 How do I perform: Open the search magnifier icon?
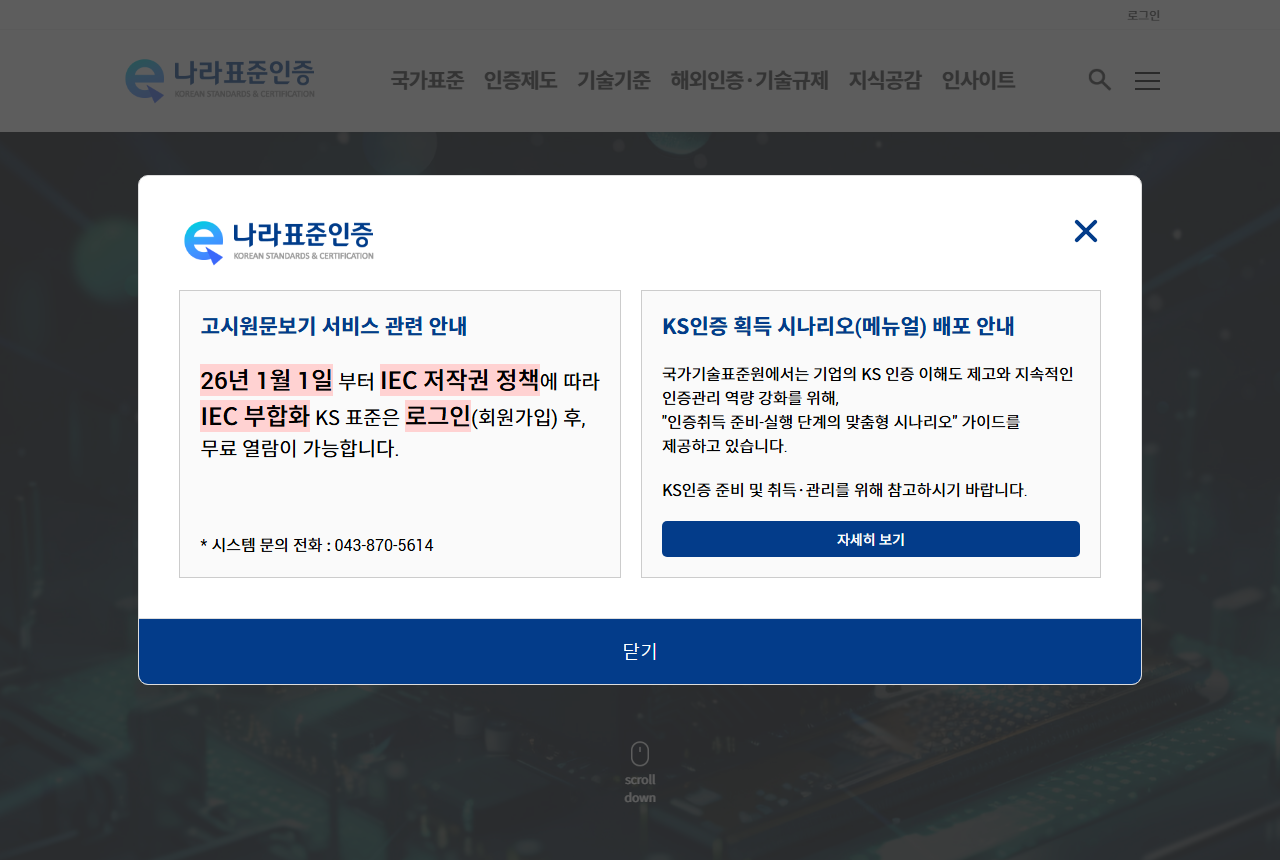1099,80
